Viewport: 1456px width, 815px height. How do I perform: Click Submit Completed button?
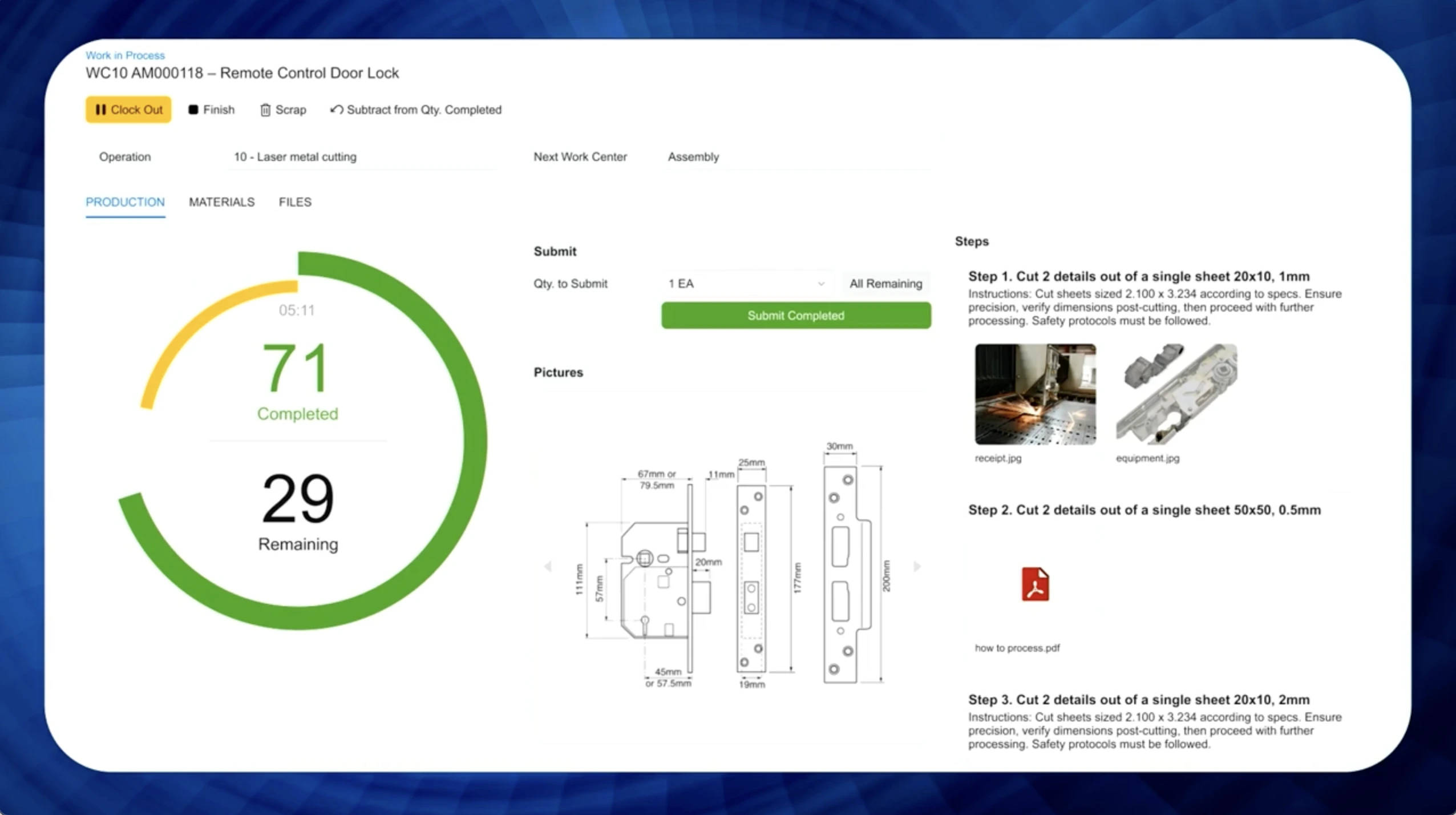[x=795, y=315]
